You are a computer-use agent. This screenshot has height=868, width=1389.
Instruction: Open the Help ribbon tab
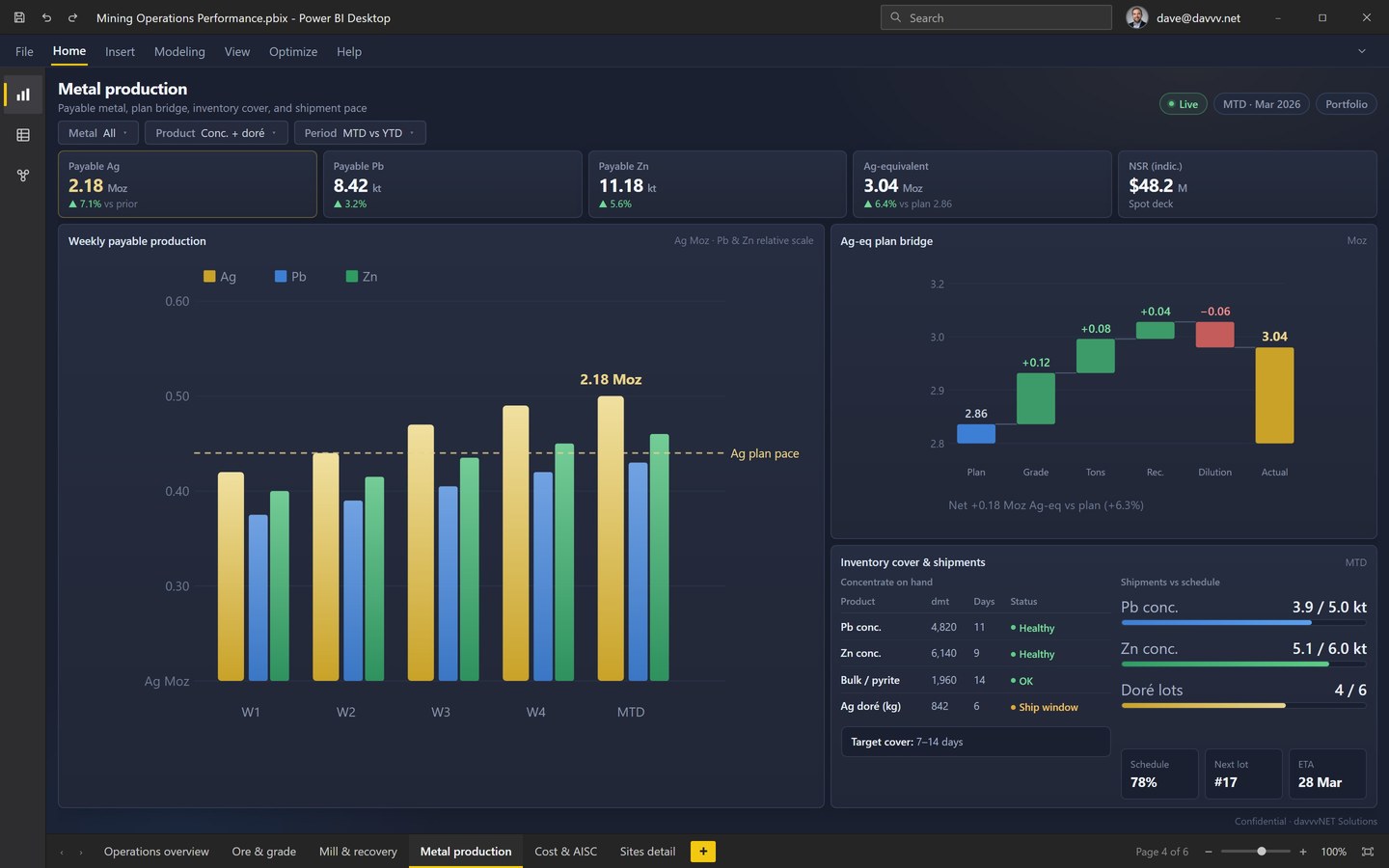click(x=349, y=51)
